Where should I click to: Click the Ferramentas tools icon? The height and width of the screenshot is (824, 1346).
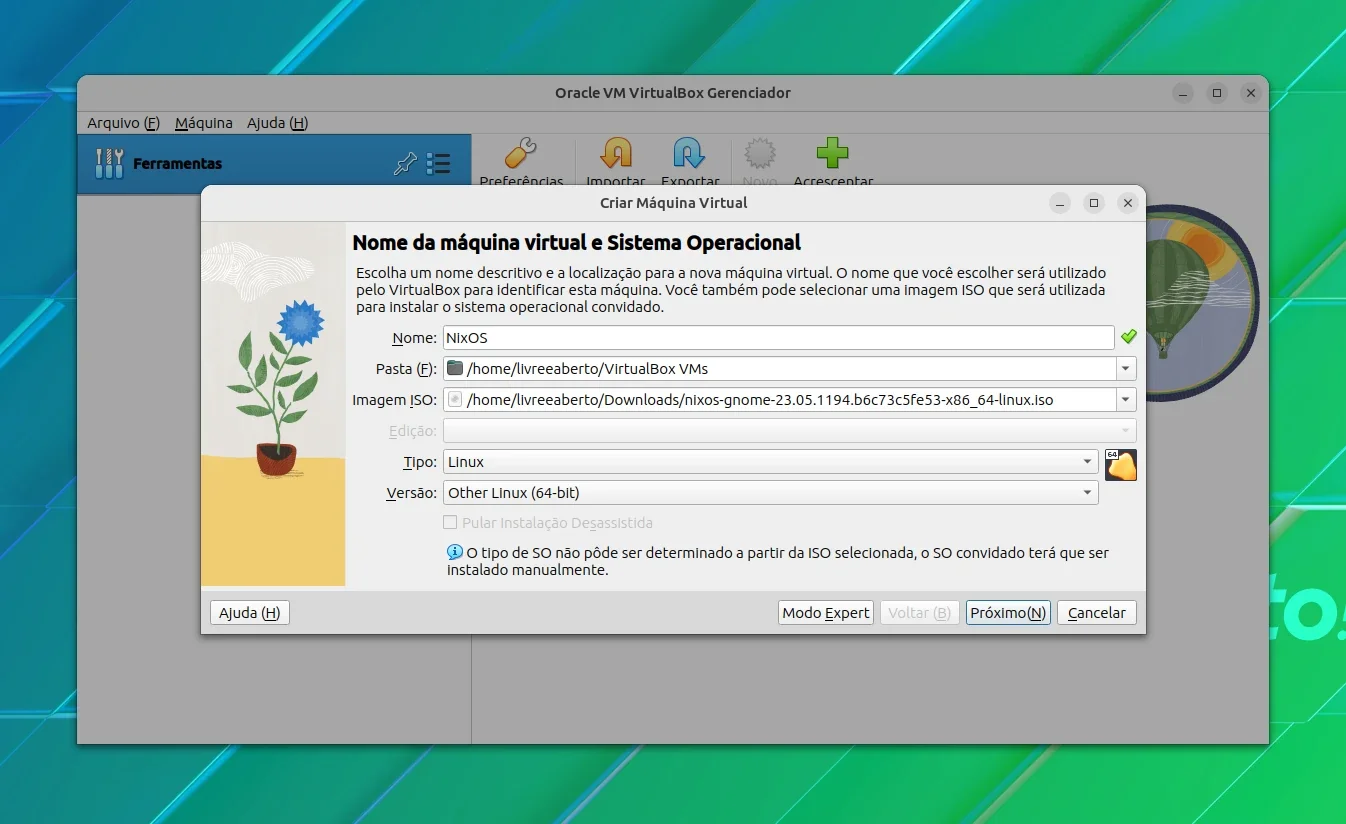109,163
